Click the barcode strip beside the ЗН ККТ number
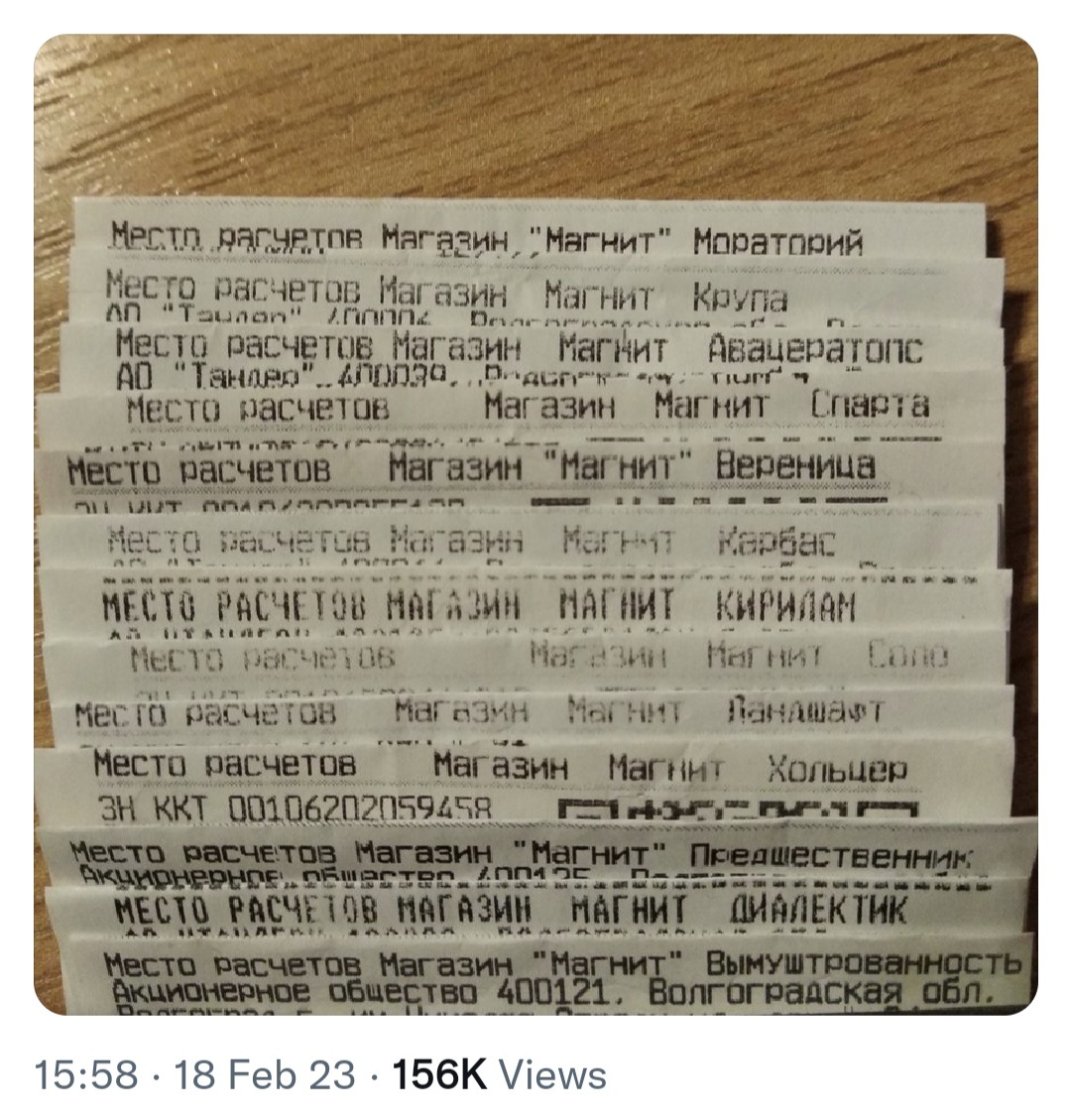 coord(739,809)
